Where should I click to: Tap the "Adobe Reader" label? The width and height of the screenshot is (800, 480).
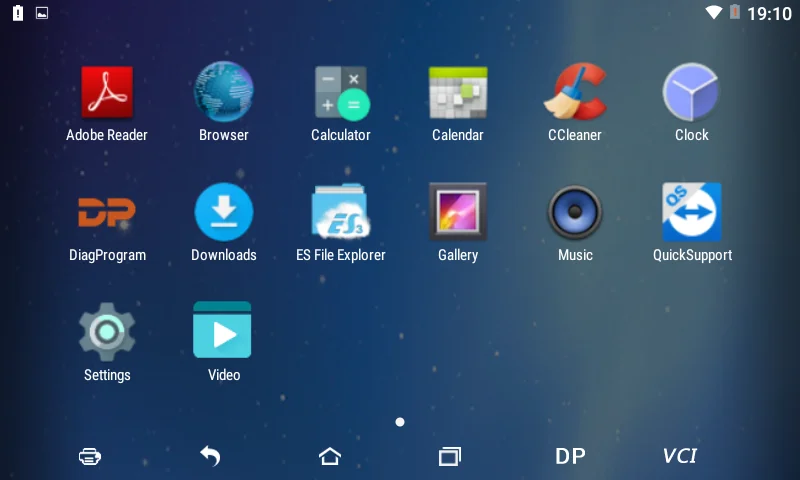click(x=107, y=135)
